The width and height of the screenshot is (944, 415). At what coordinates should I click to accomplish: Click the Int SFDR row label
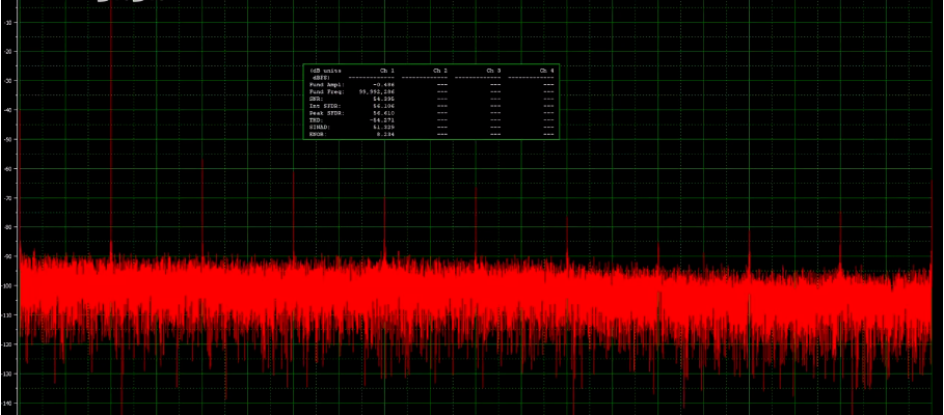click(x=326, y=104)
